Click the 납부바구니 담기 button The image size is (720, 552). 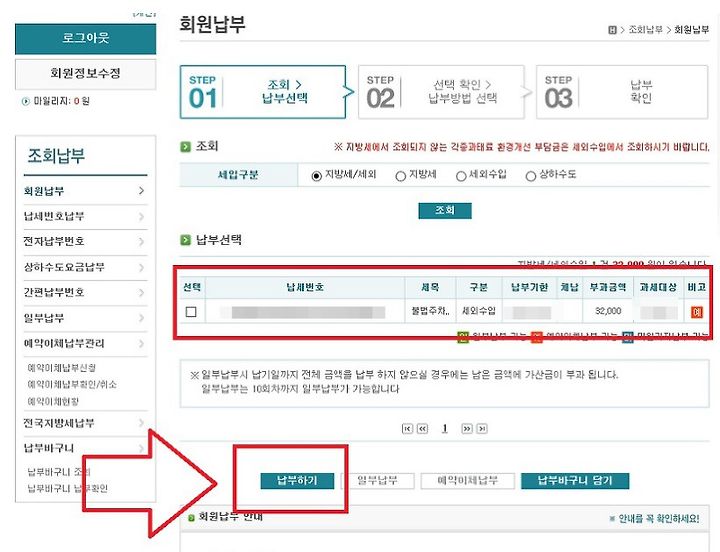click(x=575, y=481)
